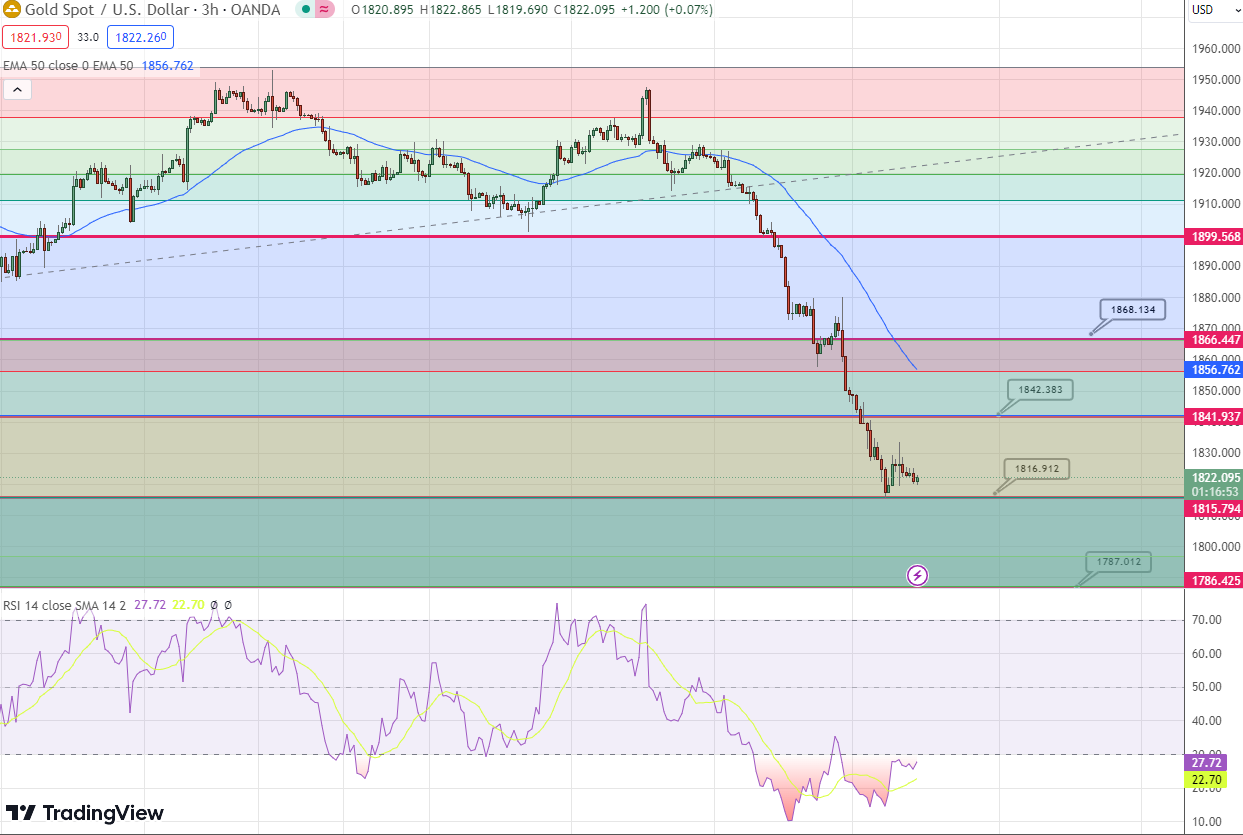Click the green market status dot
1243x835 pixels.
click(307, 10)
